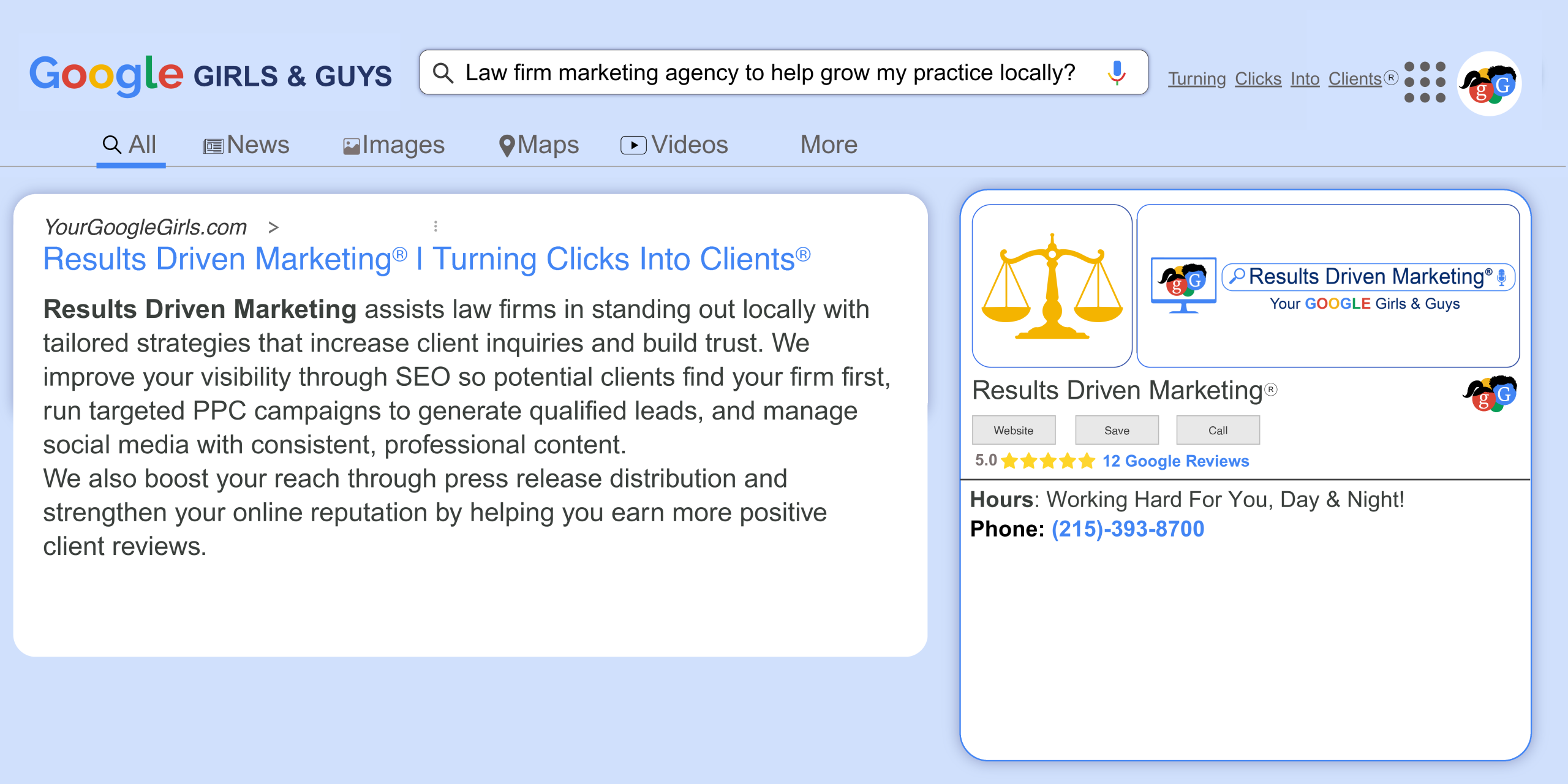Click the three-dot options on the search result

click(435, 227)
